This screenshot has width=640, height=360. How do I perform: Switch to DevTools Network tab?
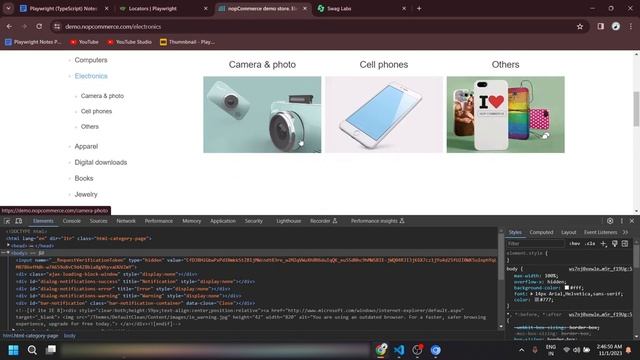point(126,221)
